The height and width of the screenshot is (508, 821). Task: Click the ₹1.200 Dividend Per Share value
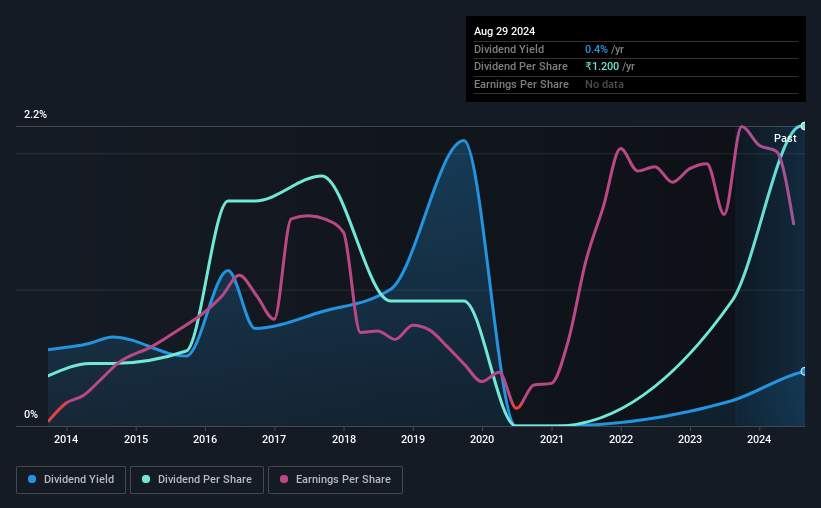(602, 67)
